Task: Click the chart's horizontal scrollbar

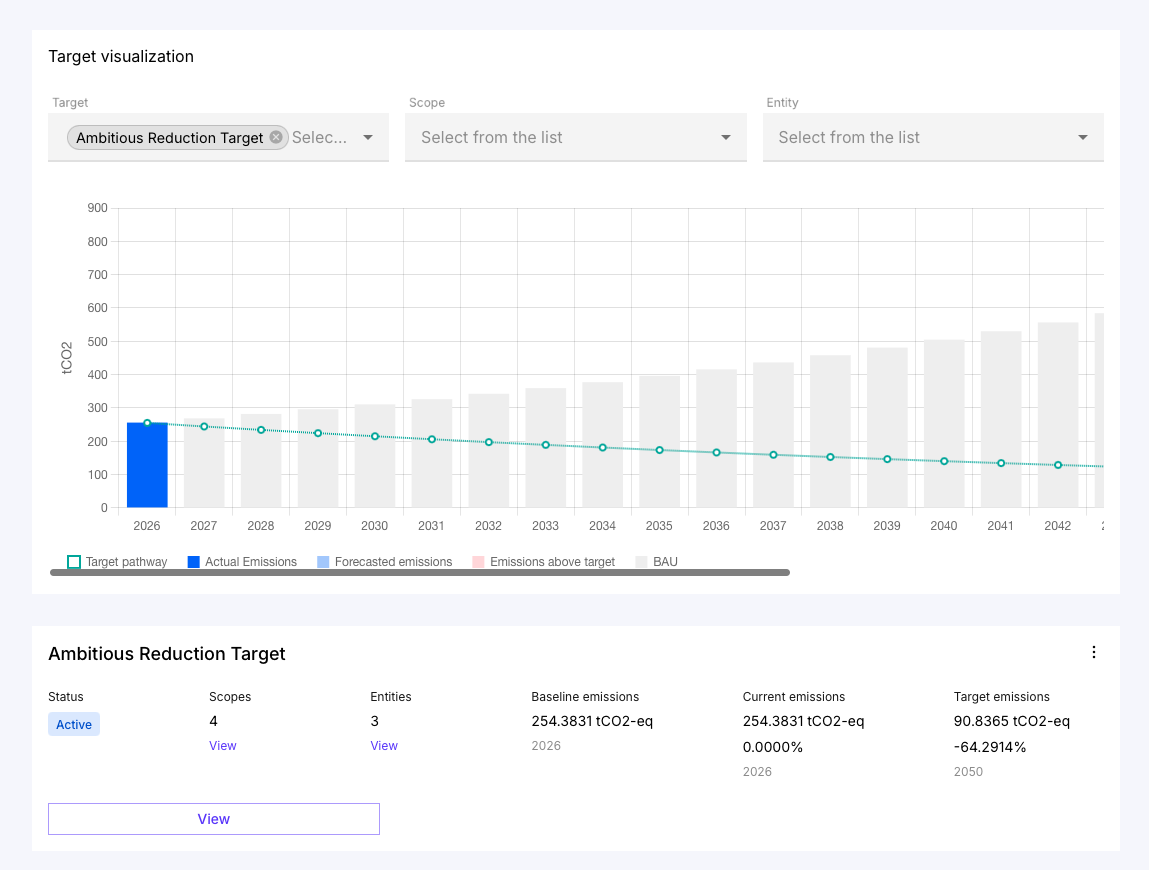Action: (x=420, y=573)
